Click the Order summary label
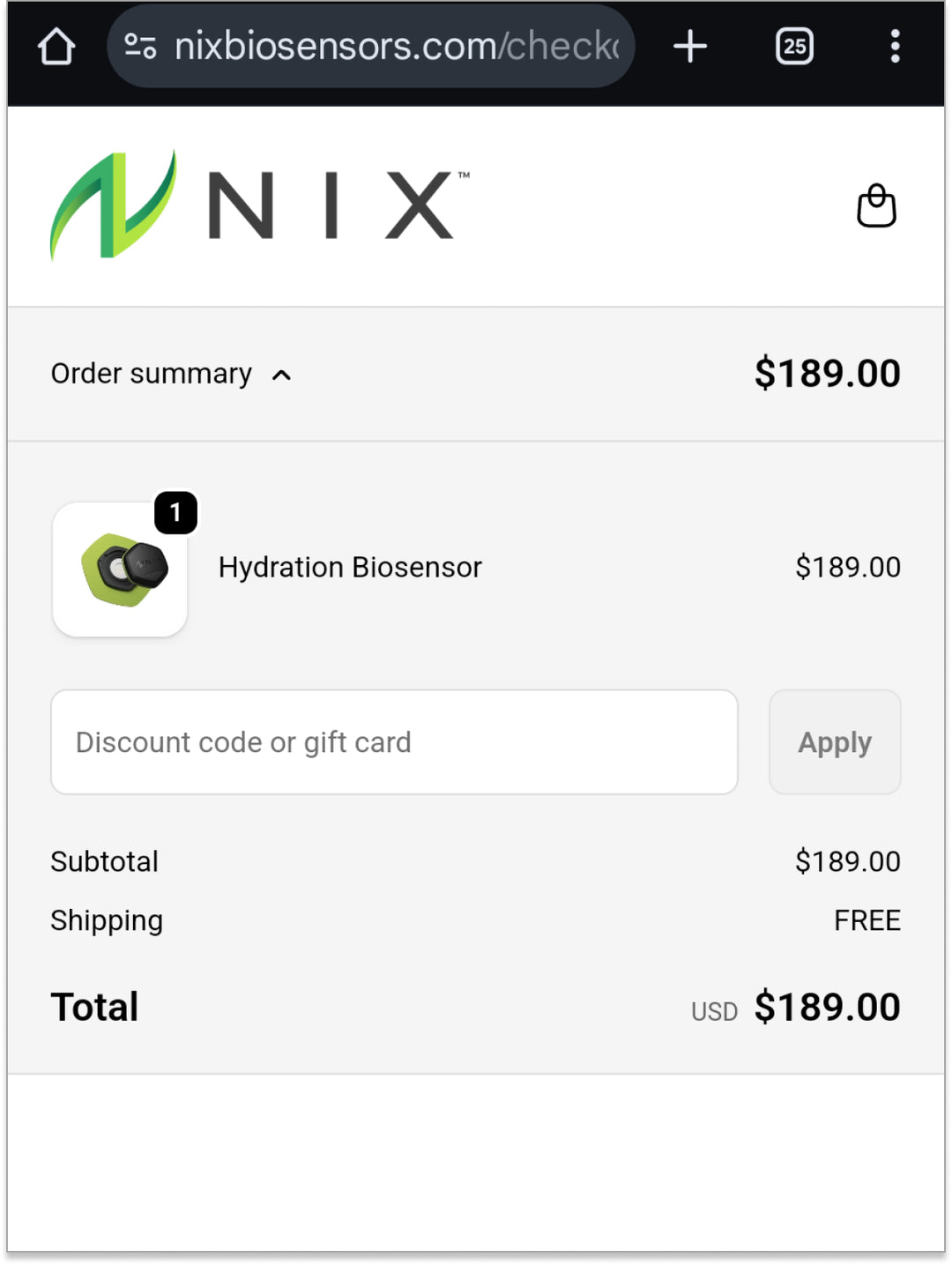The image size is (952, 1265). click(151, 374)
